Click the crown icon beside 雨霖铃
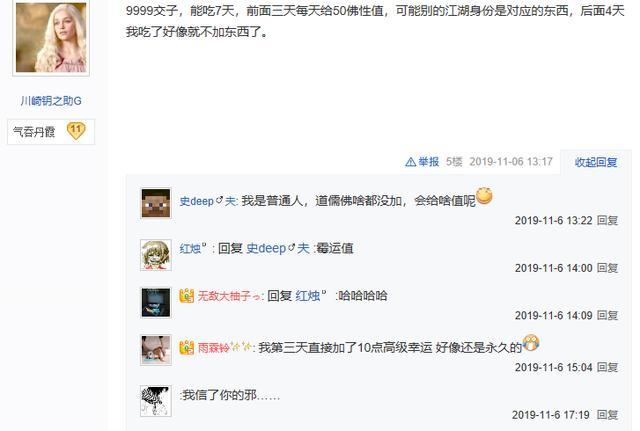The width and height of the screenshot is (640, 431). coord(187,347)
